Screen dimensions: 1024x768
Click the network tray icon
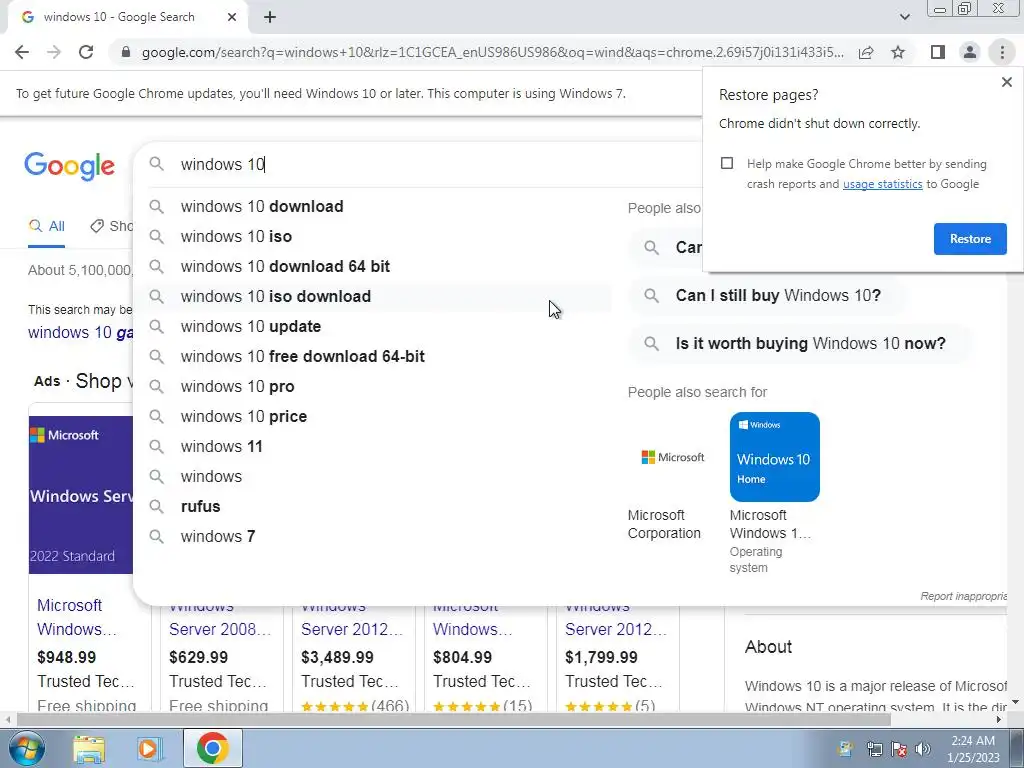click(874, 749)
